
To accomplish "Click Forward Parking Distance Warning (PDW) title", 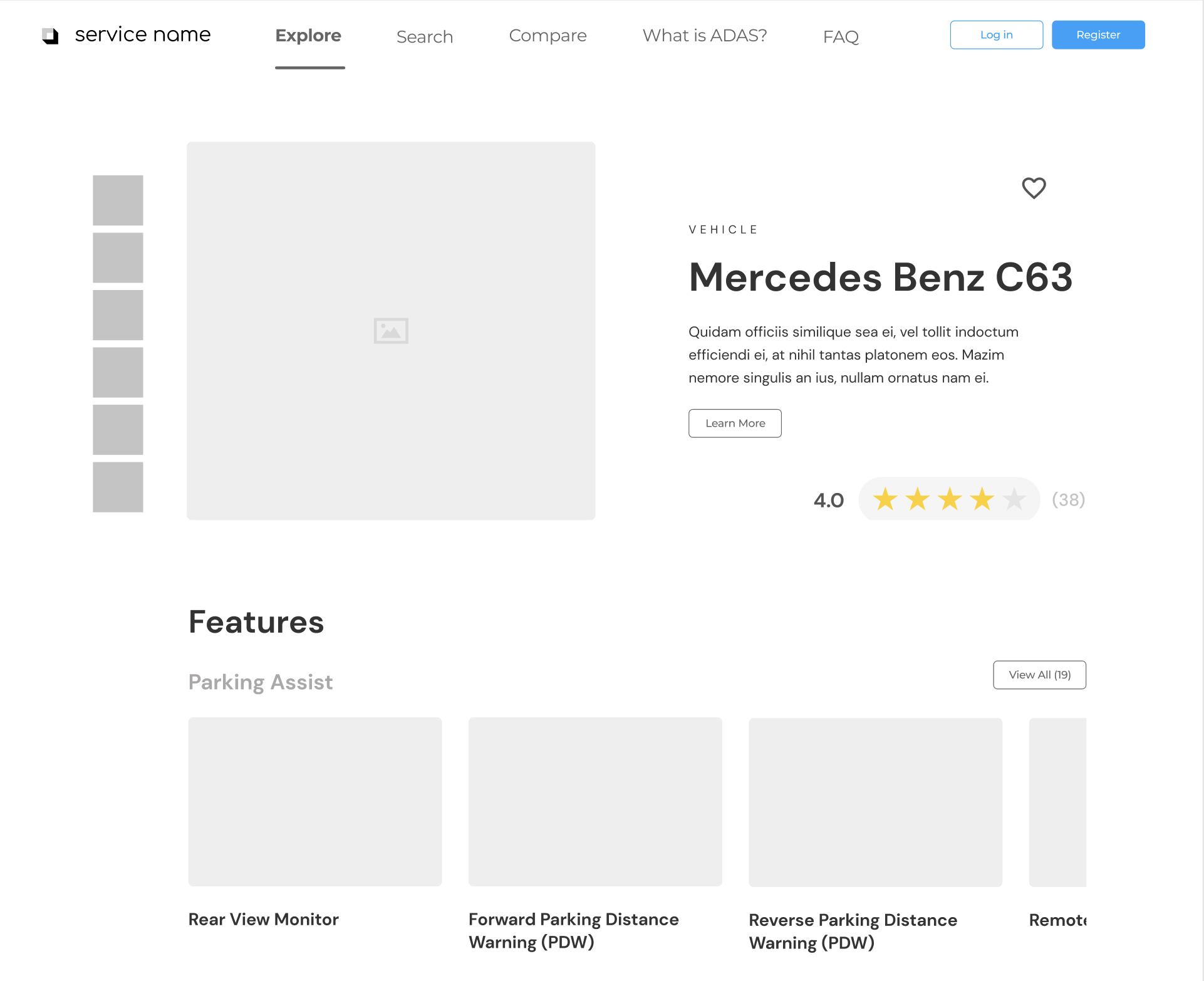I will [574, 931].
